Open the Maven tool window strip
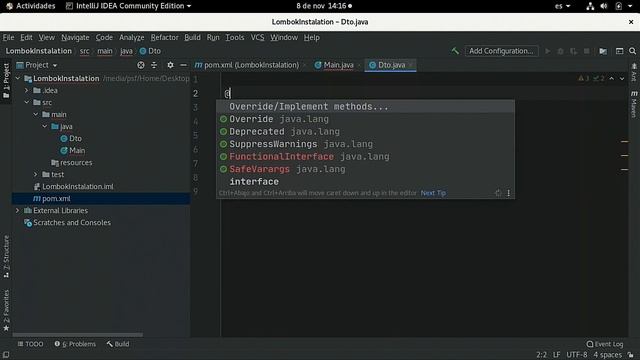 pos(634,104)
